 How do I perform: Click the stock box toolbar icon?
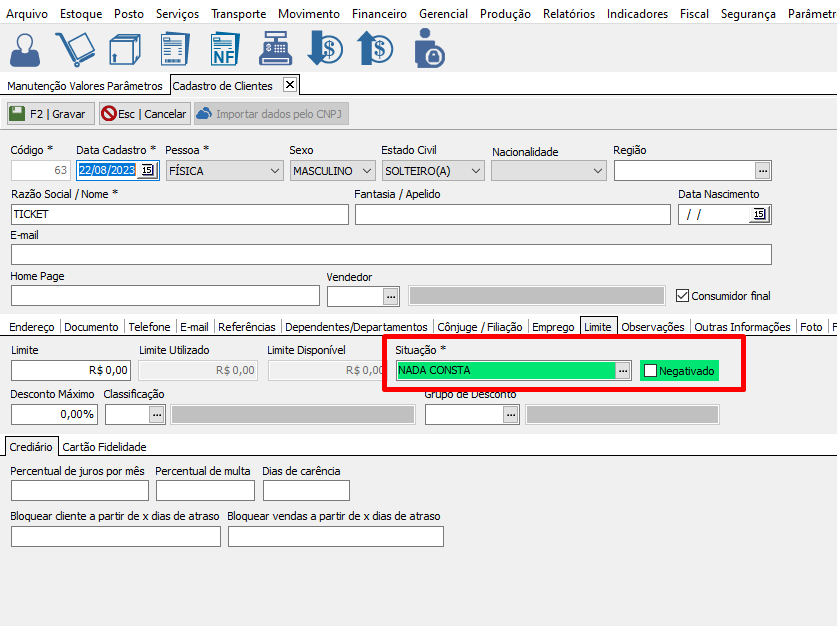coord(125,49)
